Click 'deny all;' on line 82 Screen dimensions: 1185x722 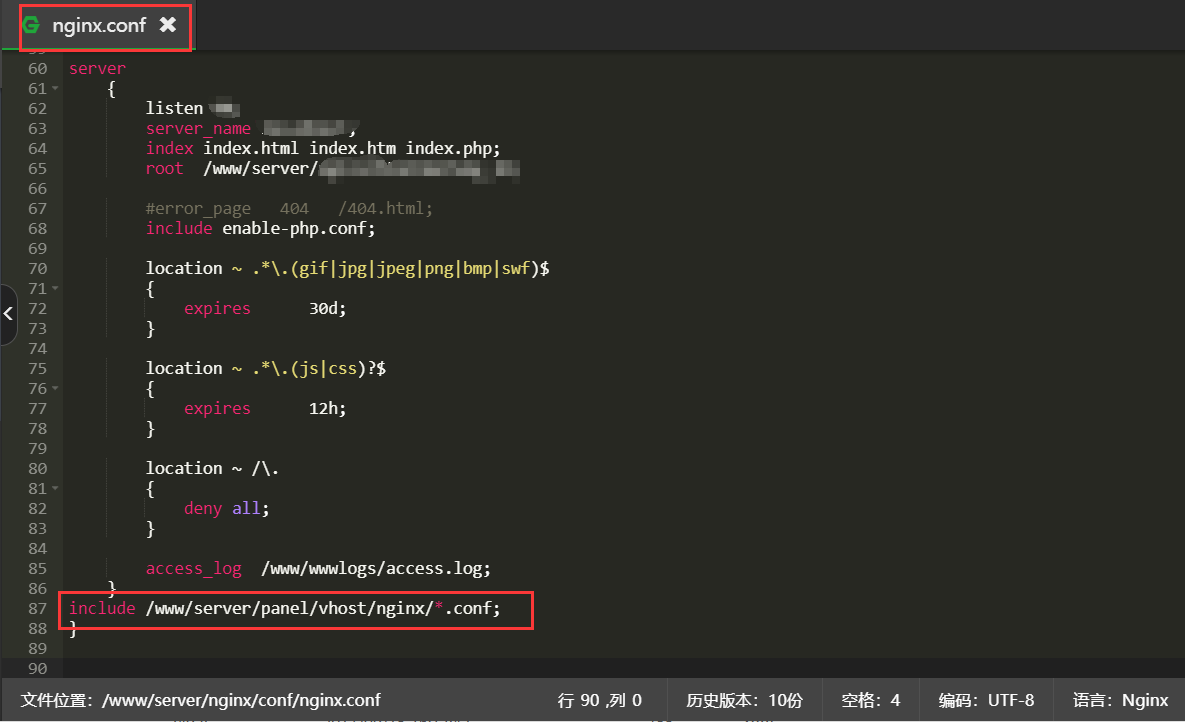click(x=227, y=508)
